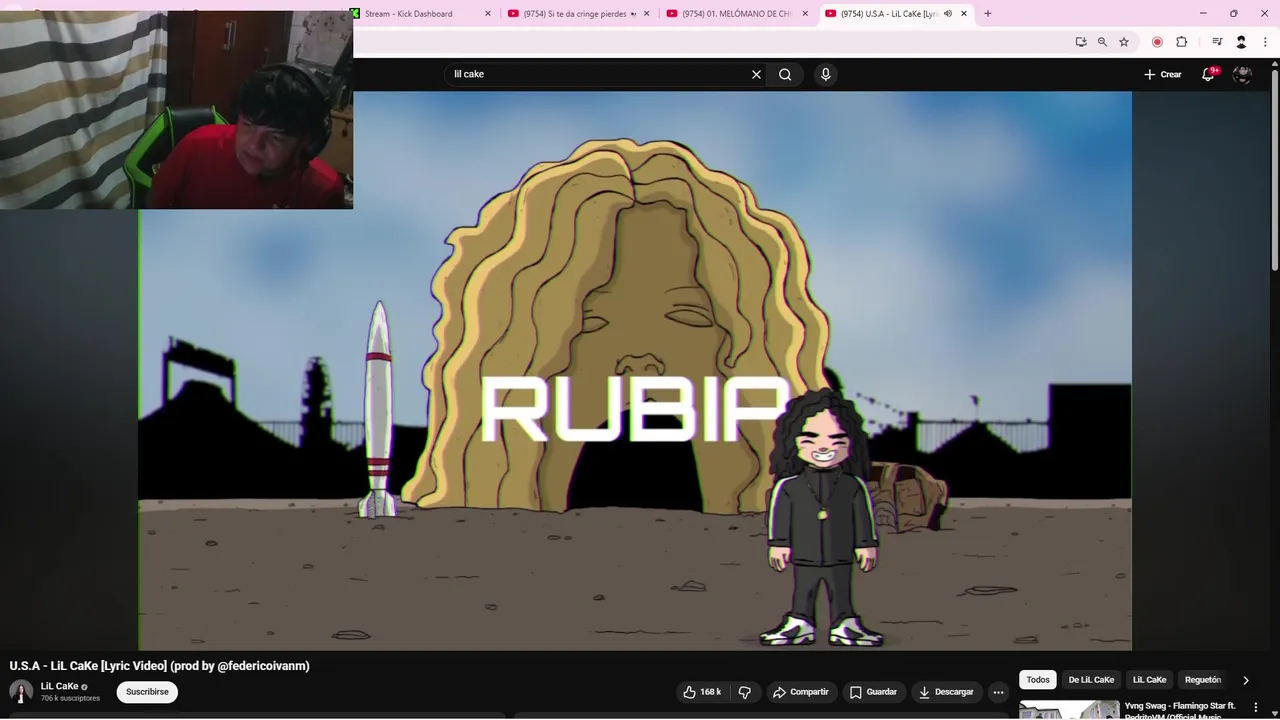The image size is (1280, 720).
Task: Open the Chrome profile icon
Action: (1241, 42)
